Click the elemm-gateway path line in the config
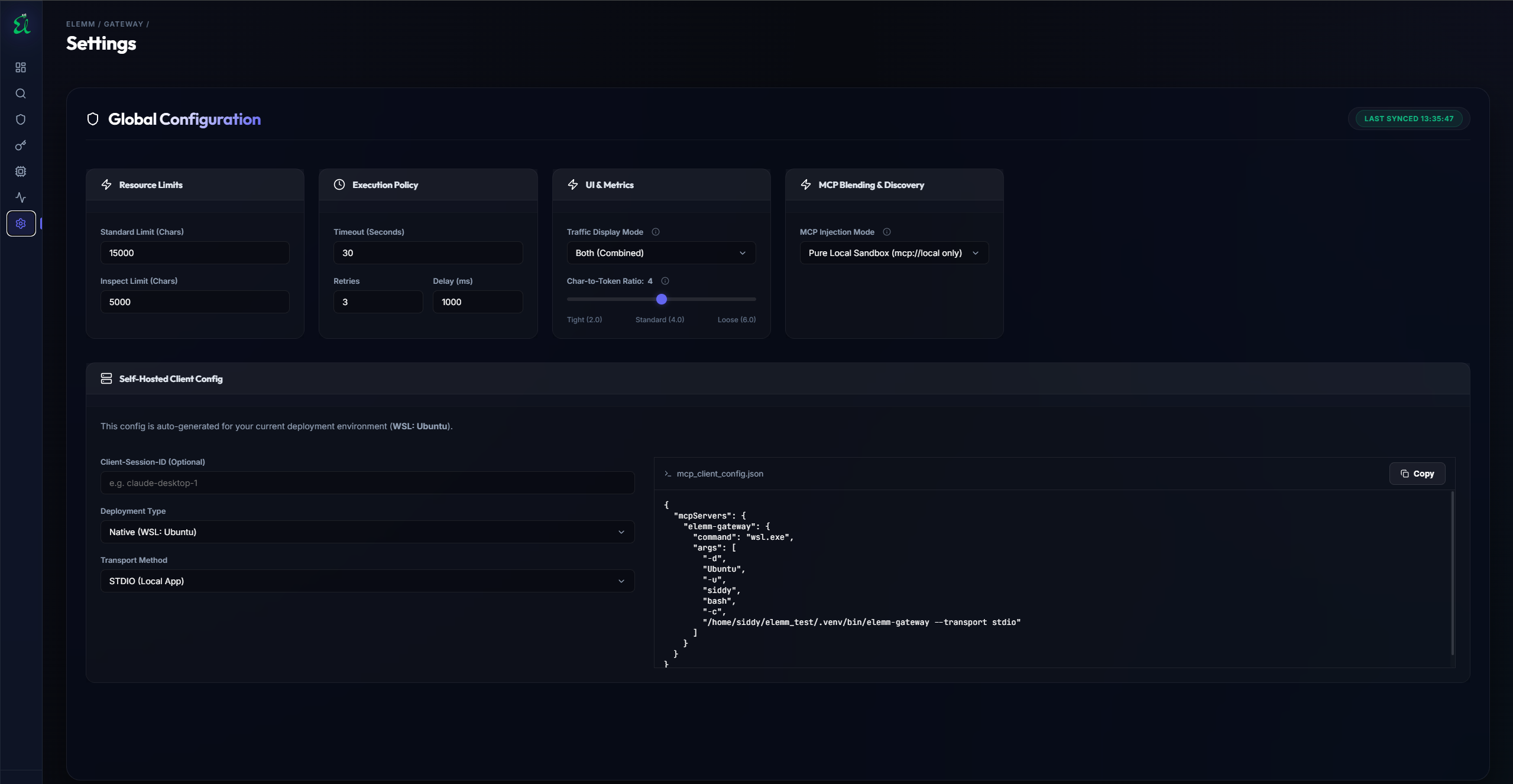This screenshot has width=1513, height=784. click(861, 623)
